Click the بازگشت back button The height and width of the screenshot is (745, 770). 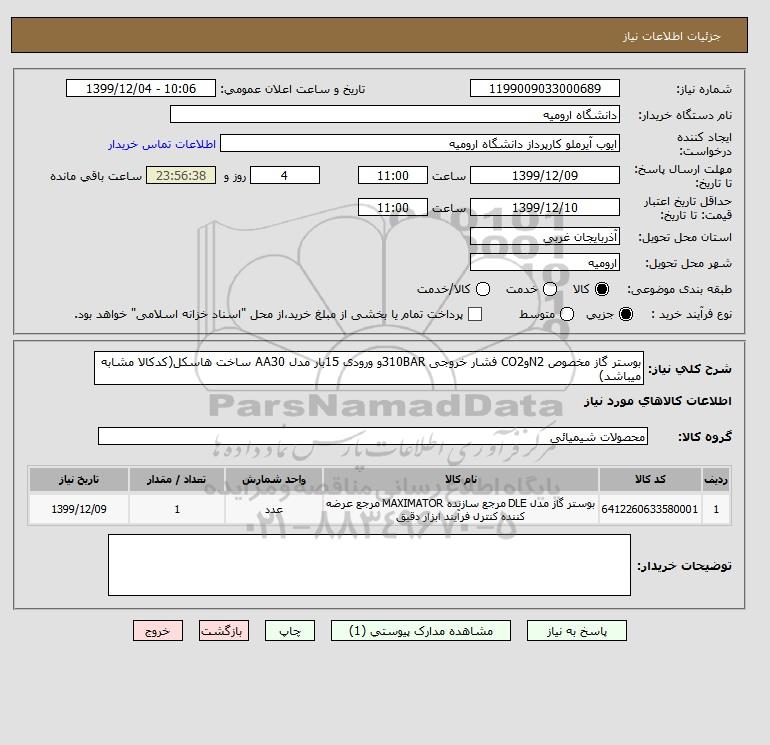pos(224,631)
